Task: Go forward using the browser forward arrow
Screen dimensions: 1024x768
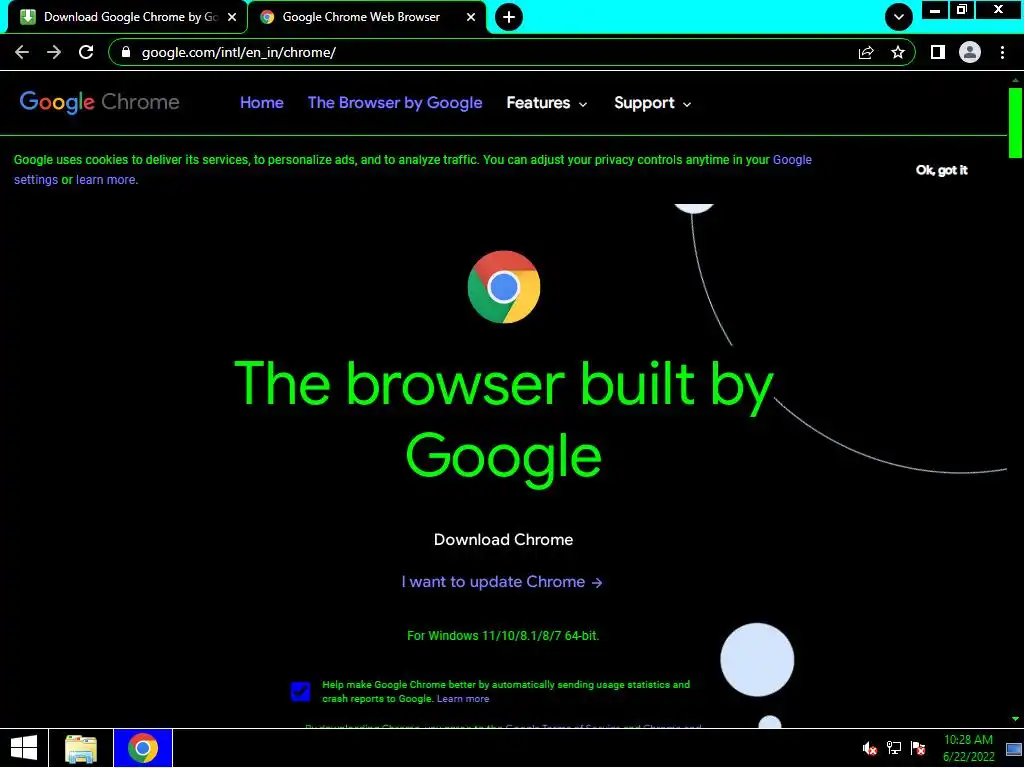Action: (x=54, y=52)
